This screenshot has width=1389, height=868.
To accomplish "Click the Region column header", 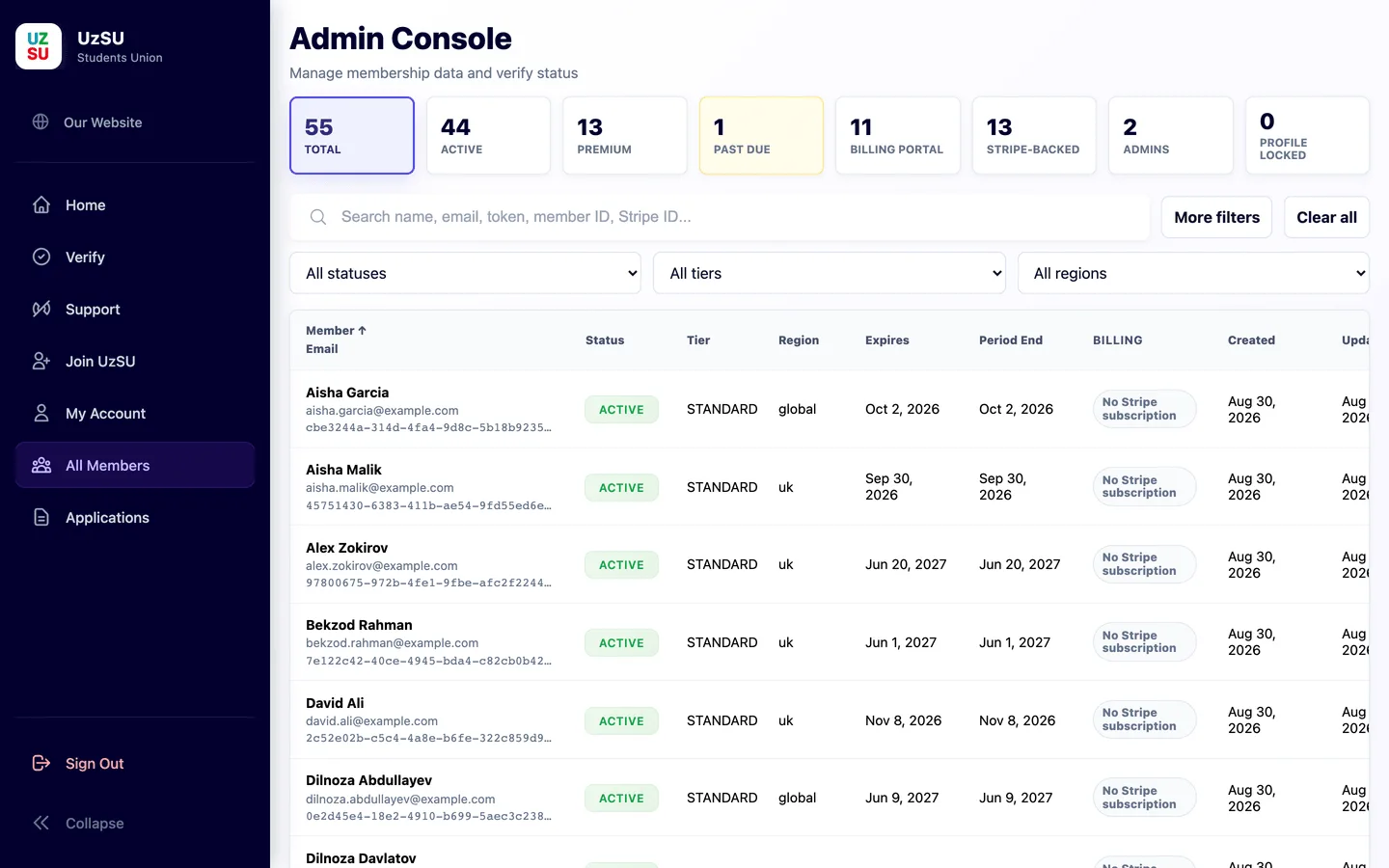I will coord(799,339).
